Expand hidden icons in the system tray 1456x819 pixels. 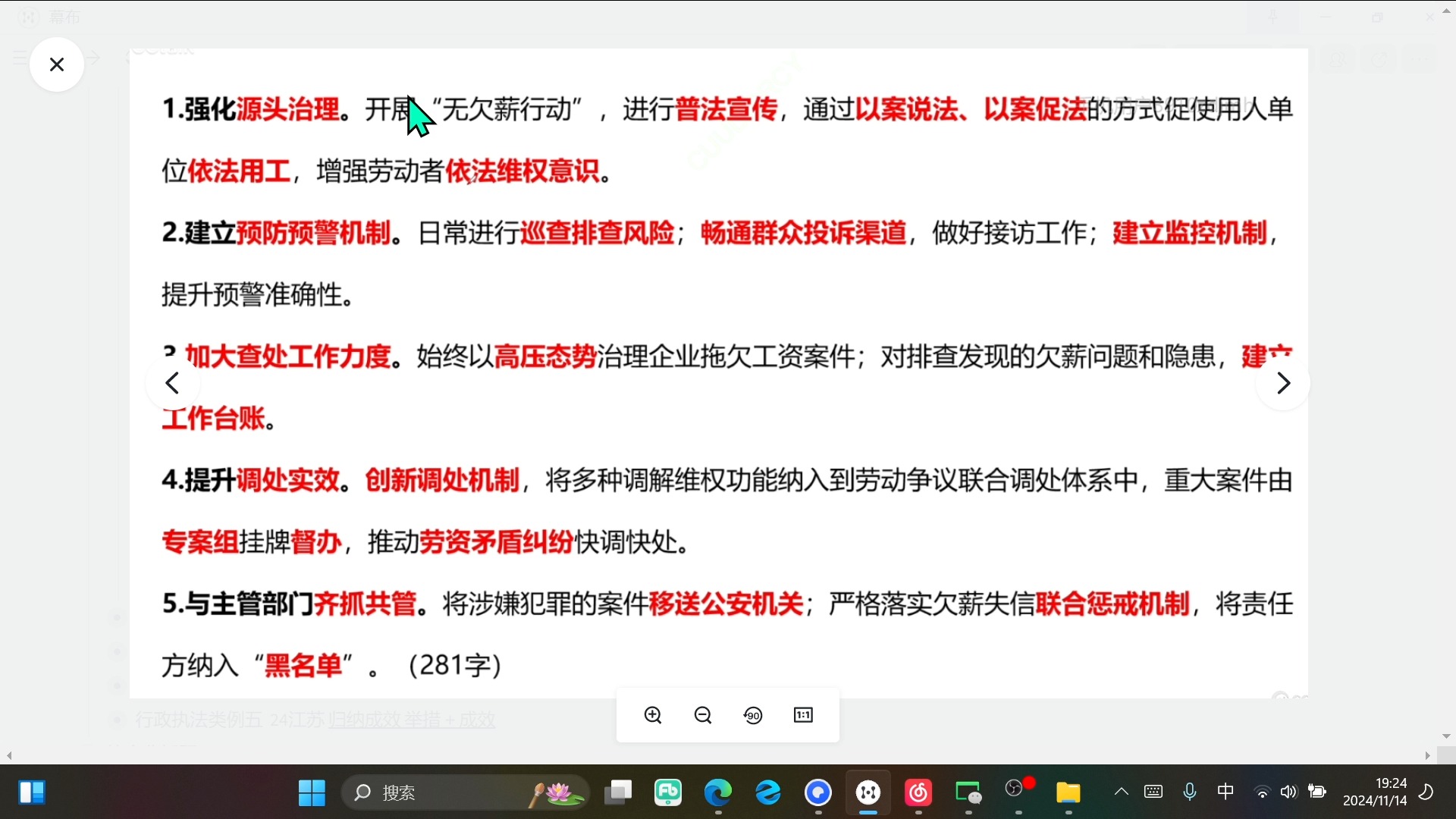coord(1120,792)
